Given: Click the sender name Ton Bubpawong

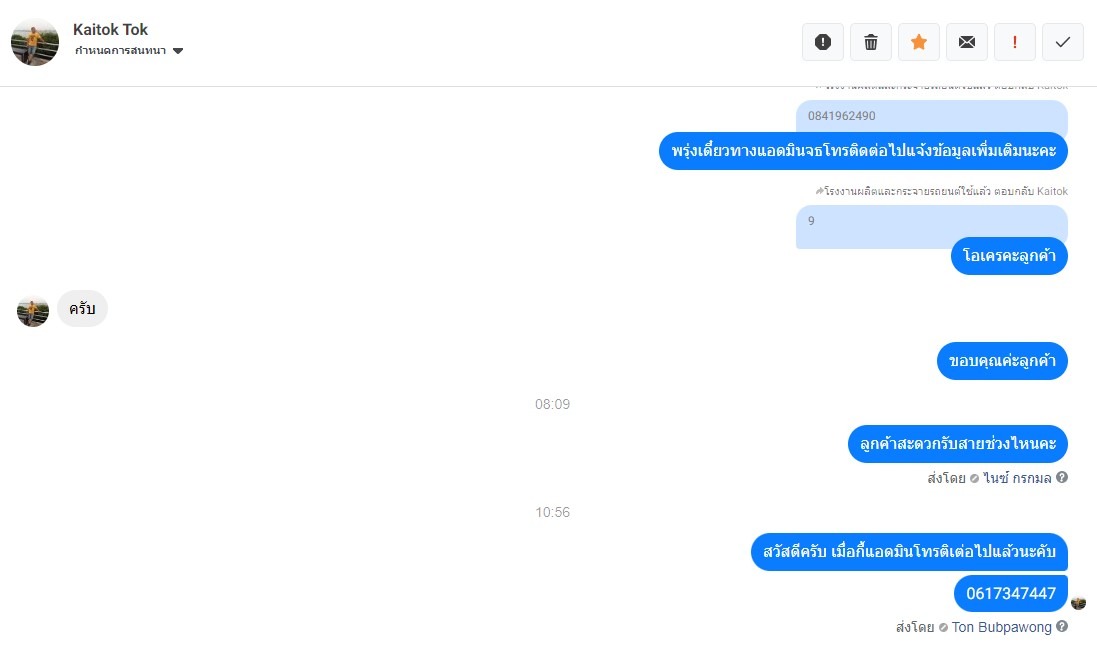Looking at the screenshot, I should click(1001, 627).
